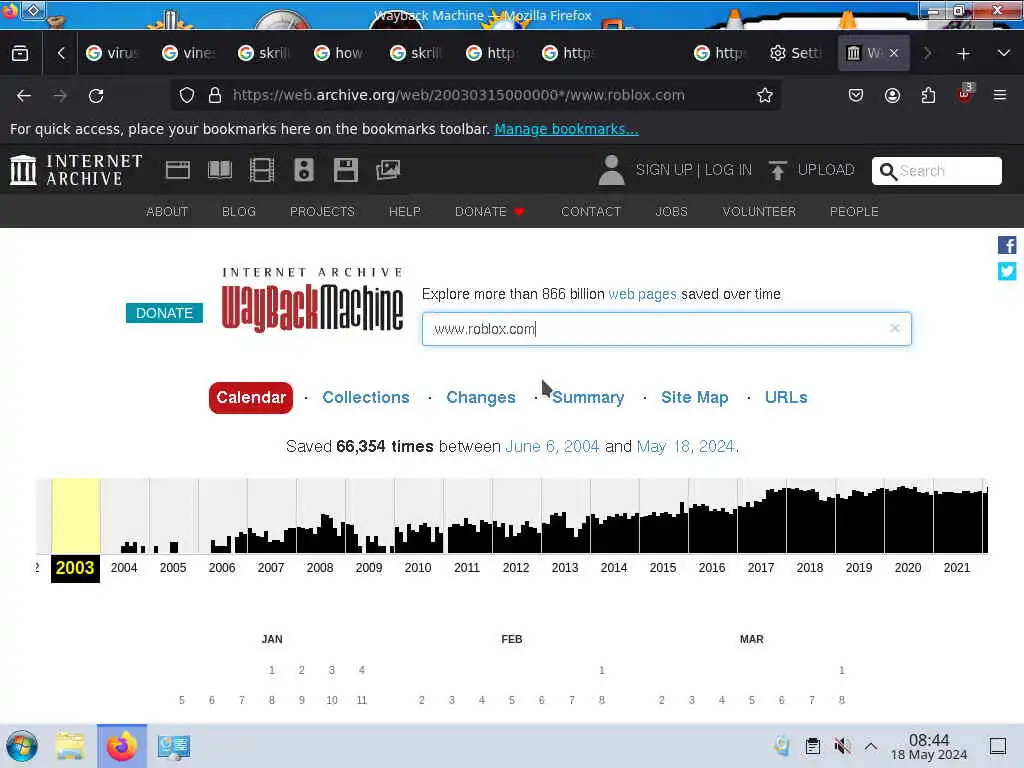
Task: Select year 2017 on the timeline
Action: [x=761, y=568]
